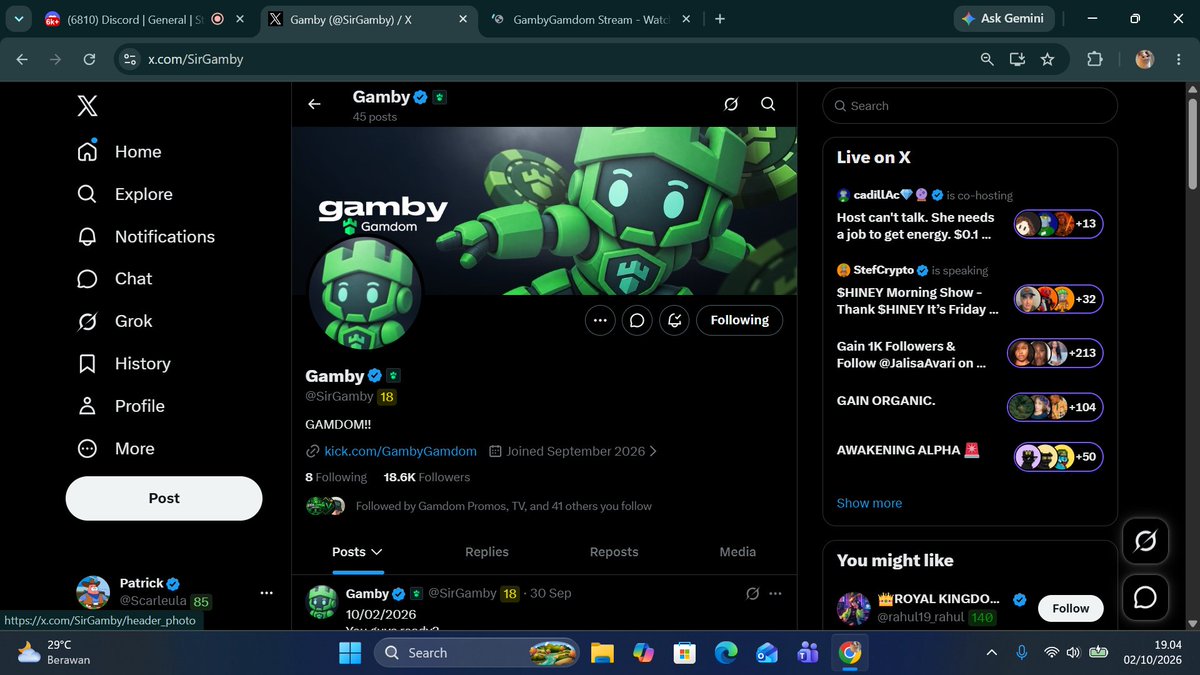Expand the More menu in the sidebar
1200x675 pixels.
(116, 448)
